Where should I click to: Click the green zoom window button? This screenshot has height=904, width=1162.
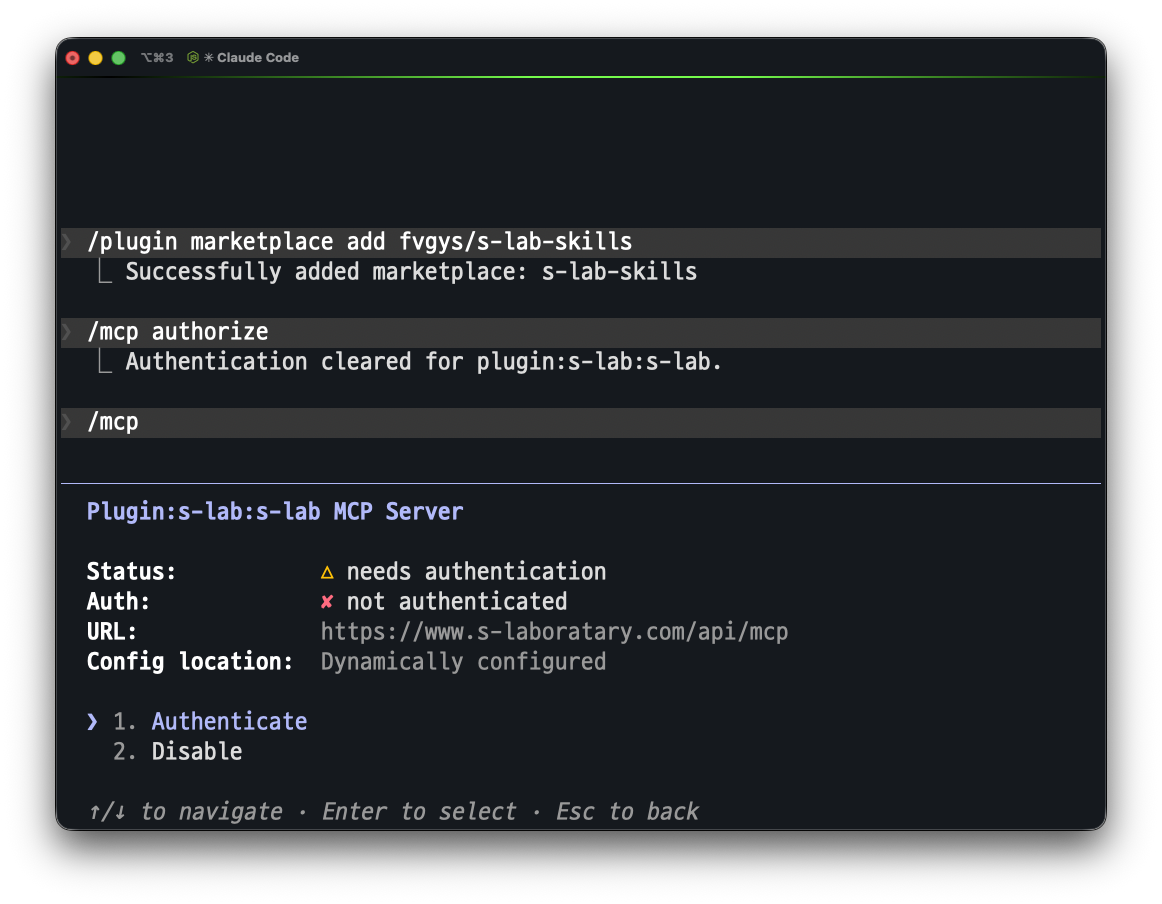[119, 58]
